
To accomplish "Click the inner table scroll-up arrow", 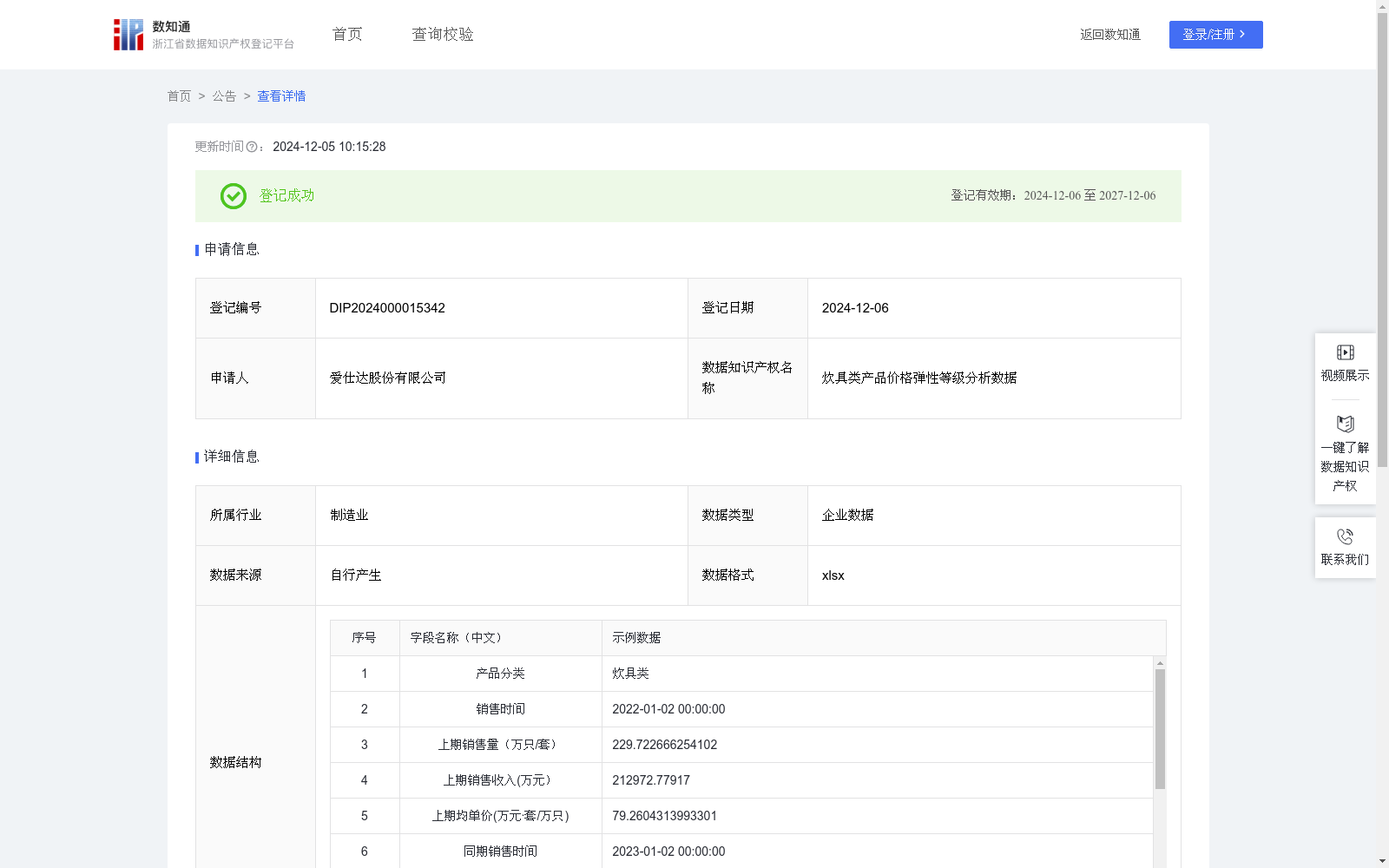I will [1160, 663].
